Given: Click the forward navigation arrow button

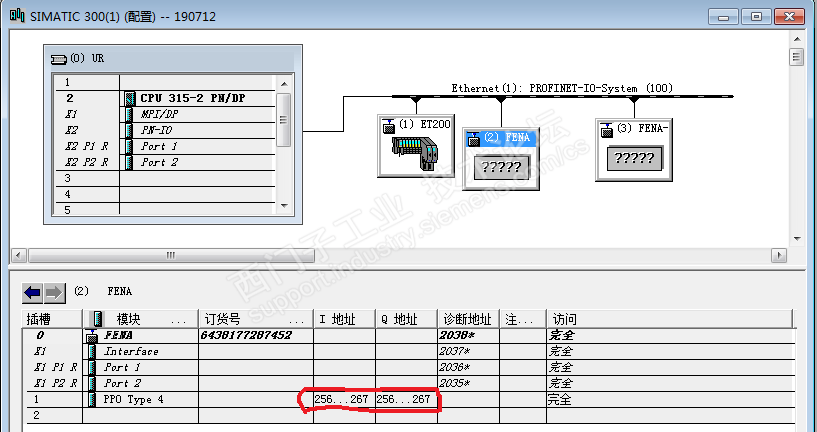Looking at the screenshot, I should (x=54, y=293).
